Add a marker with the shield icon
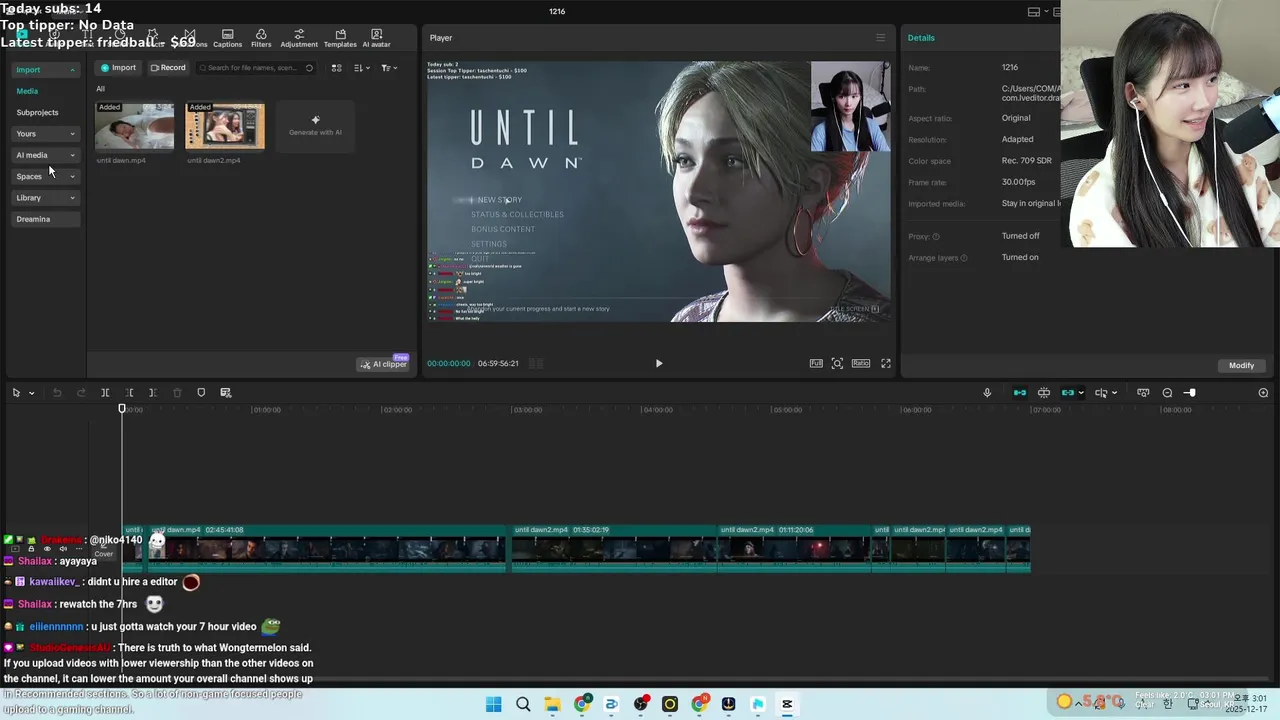Screen dimensions: 1280x720 coord(201,393)
